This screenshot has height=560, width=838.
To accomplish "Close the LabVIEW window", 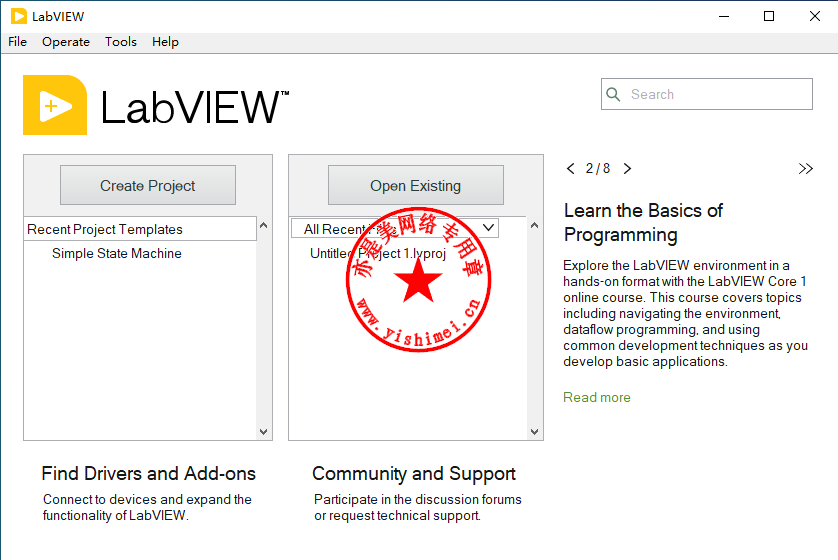I will pyautogui.click(x=814, y=17).
